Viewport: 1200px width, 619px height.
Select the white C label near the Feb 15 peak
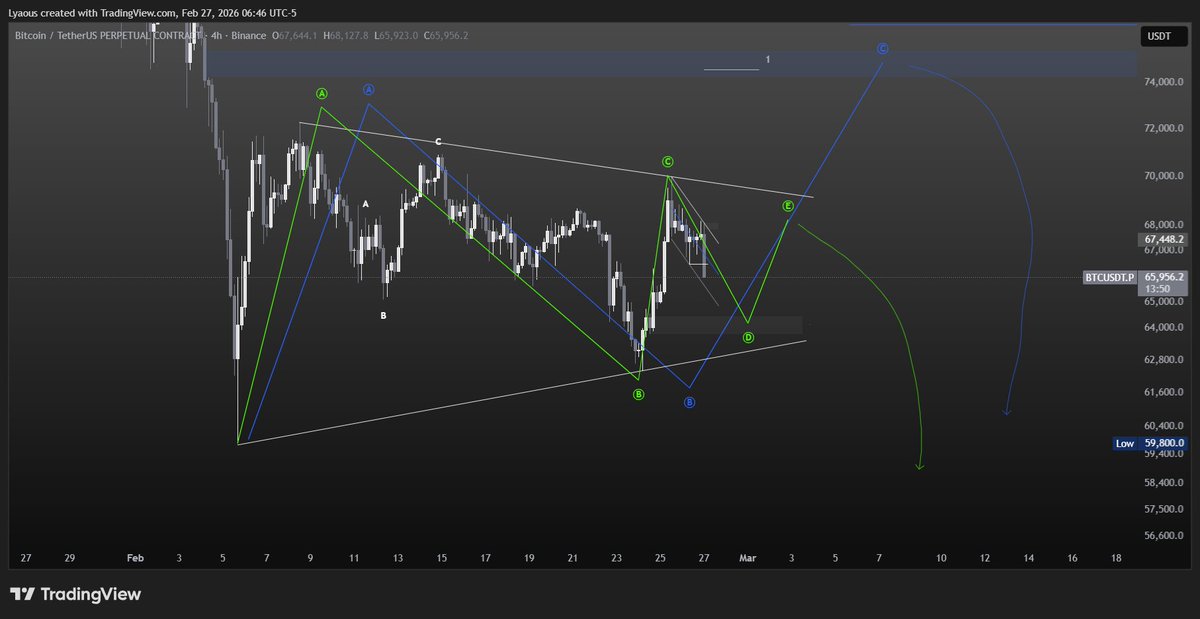click(x=439, y=142)
